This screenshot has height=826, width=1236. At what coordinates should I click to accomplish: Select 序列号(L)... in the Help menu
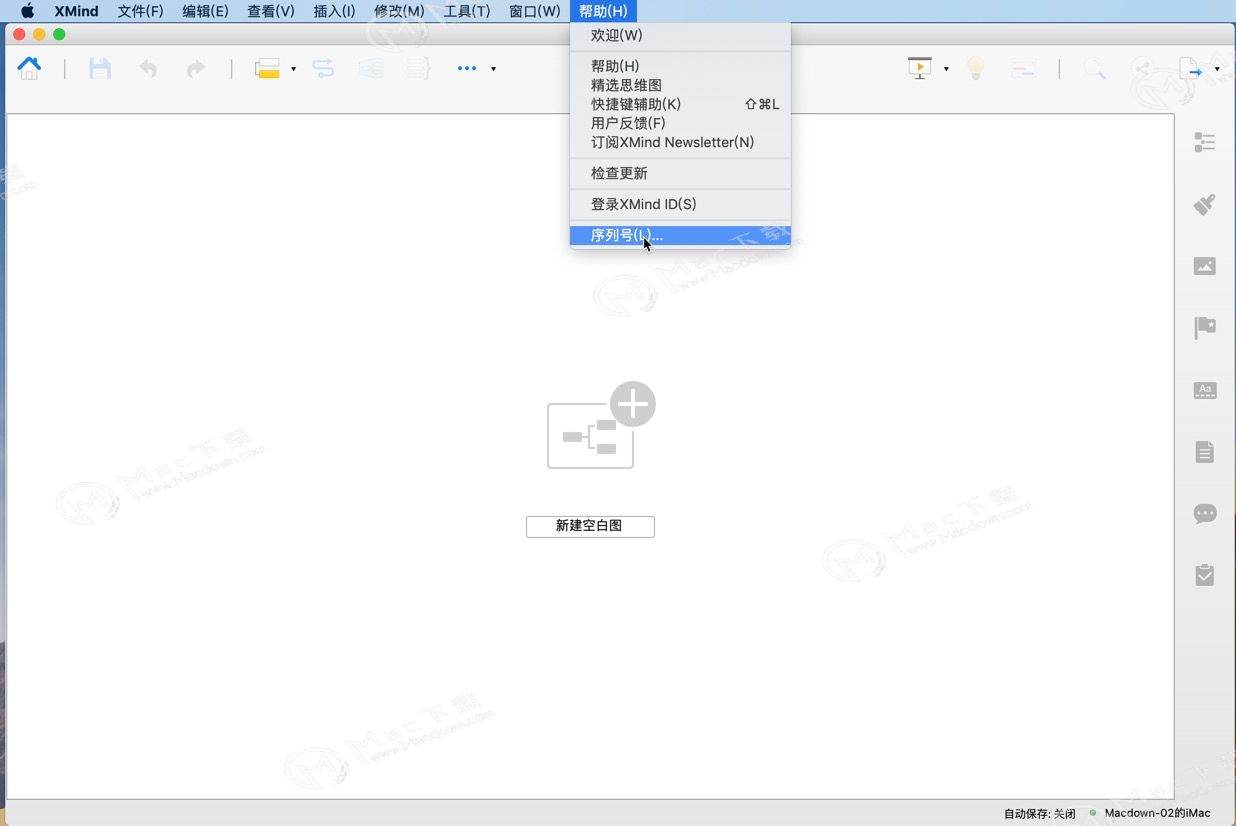[680, 235]
